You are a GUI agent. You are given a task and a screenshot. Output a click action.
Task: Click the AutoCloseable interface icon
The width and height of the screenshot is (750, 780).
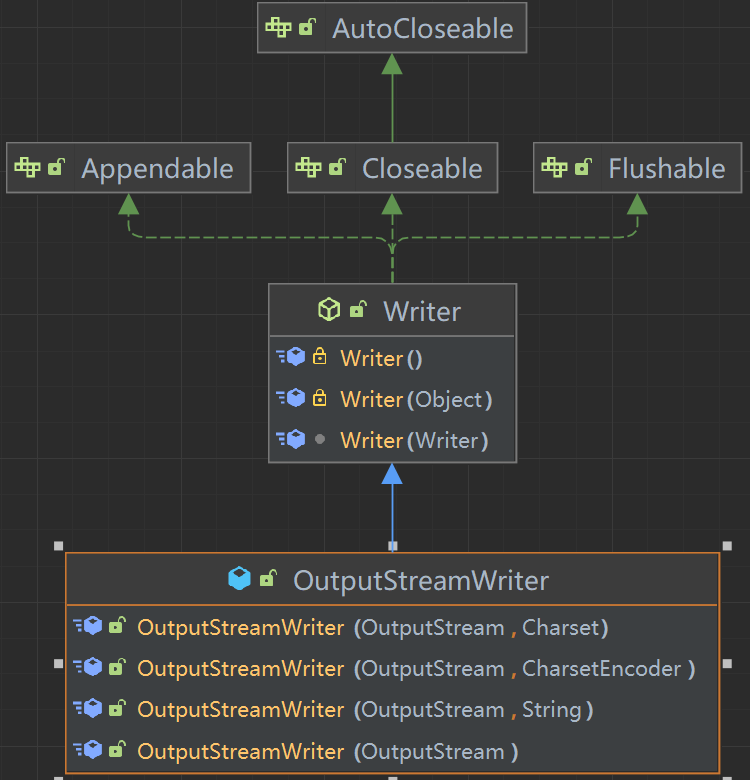coord(279,28)
